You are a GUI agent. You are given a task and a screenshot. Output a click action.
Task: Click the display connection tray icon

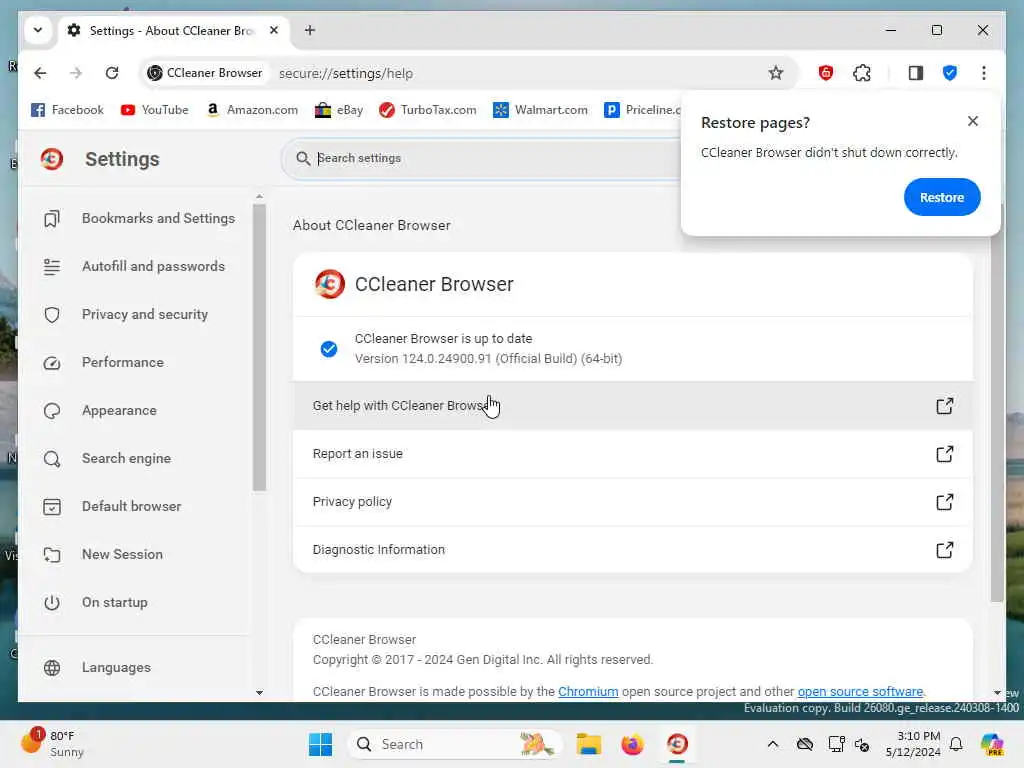coord(836,744)
